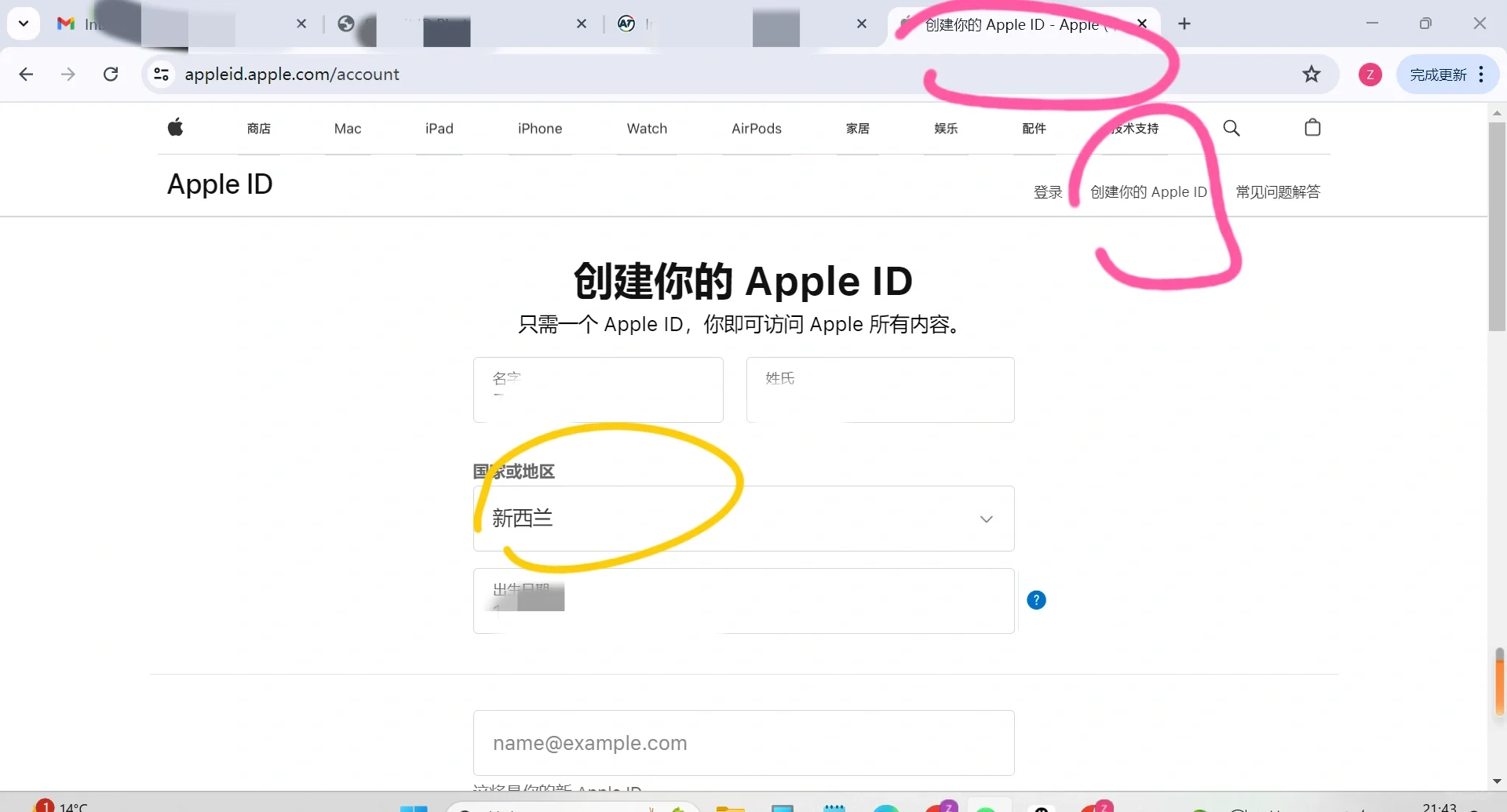Click the help question mark beside birth date

pyautogui.click(x=1037, y=599)
